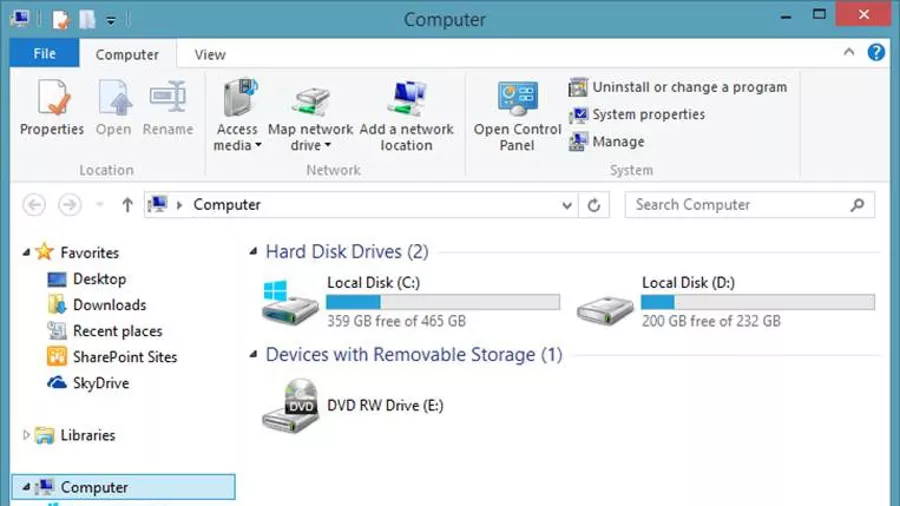This screenshot has width=900, height=506.
Task: Switch to the View ribbon tab
Action: coord(210,55)
